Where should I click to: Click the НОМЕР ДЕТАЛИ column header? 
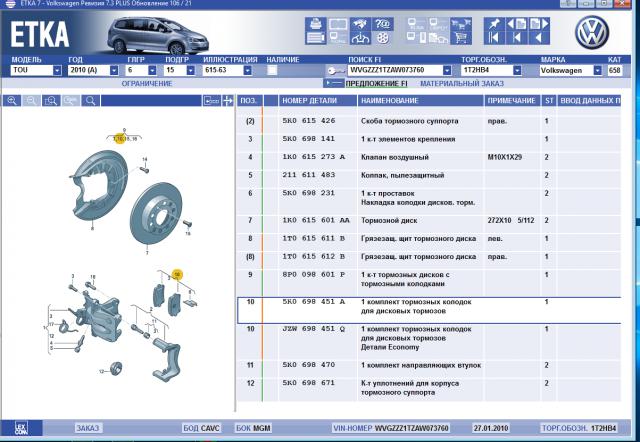pyautogui.click(x=318, y=100)
